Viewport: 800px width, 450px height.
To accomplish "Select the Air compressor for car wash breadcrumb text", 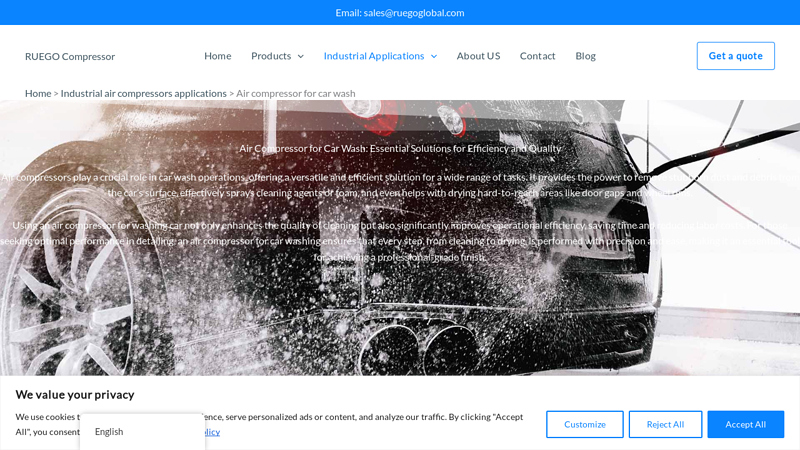I will pos(295,93).
